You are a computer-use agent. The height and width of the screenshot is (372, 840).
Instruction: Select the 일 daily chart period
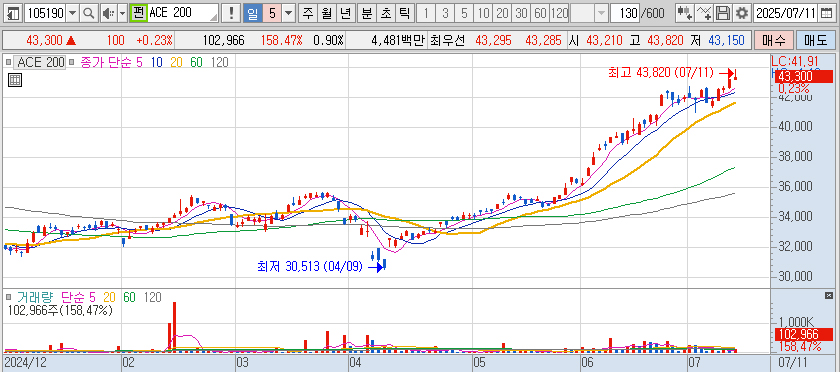coord(252,13)
